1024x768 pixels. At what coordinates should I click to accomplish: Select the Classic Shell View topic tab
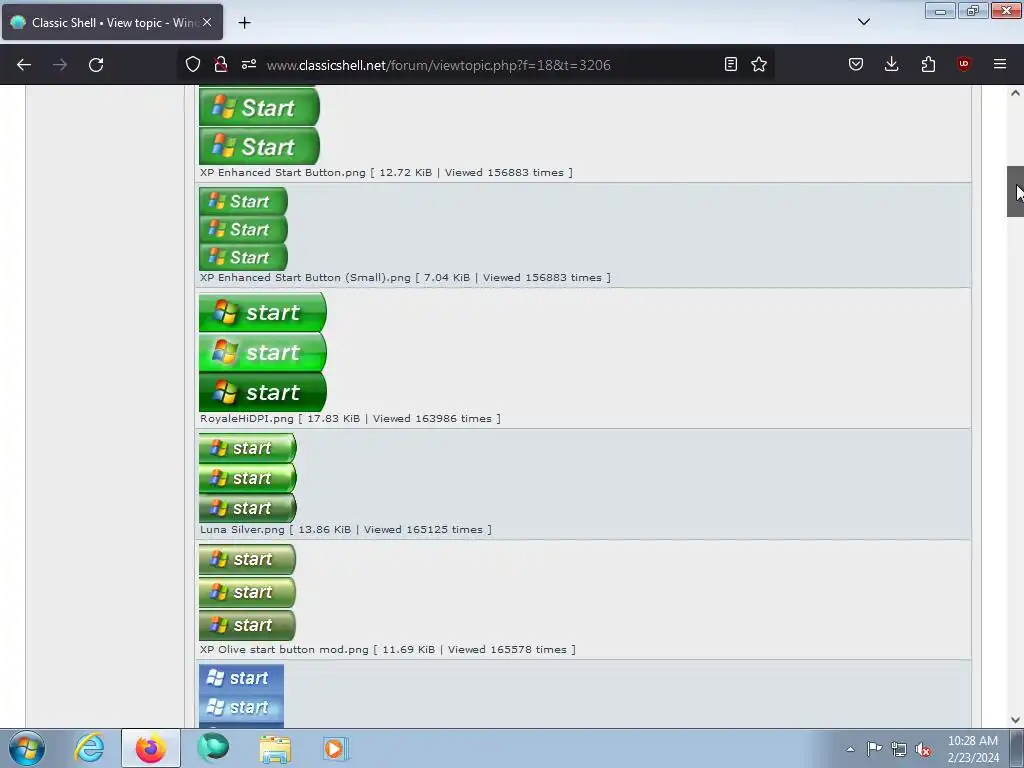[112, 22]
